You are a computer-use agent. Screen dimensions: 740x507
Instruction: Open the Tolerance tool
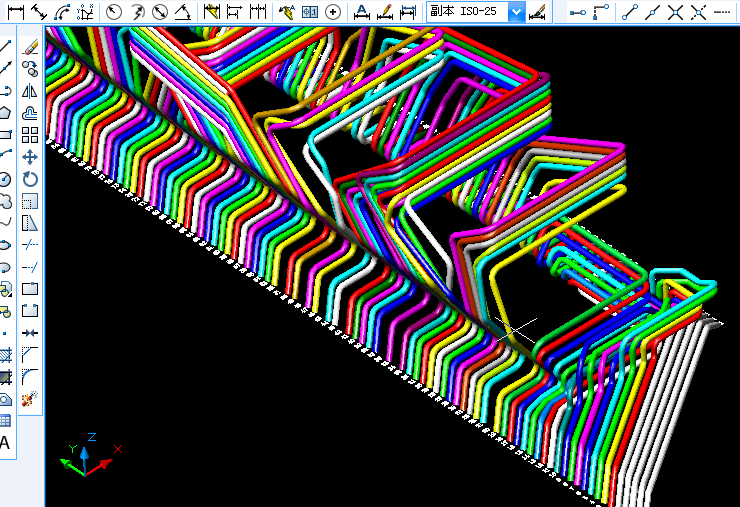(x=310, y=11)
